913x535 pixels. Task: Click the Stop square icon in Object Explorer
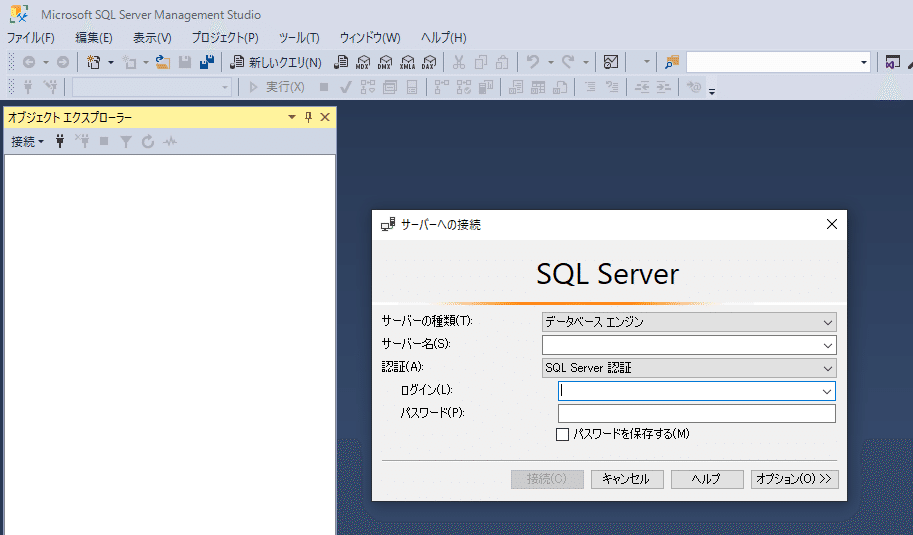104,141
